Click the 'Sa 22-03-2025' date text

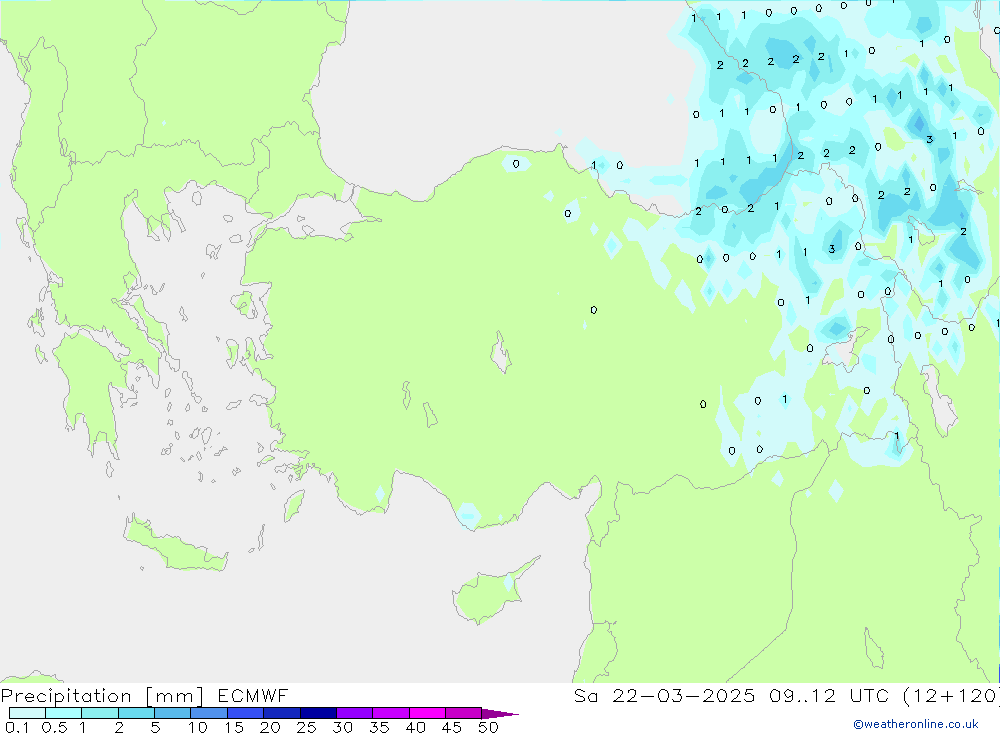[x=664, y=695]
